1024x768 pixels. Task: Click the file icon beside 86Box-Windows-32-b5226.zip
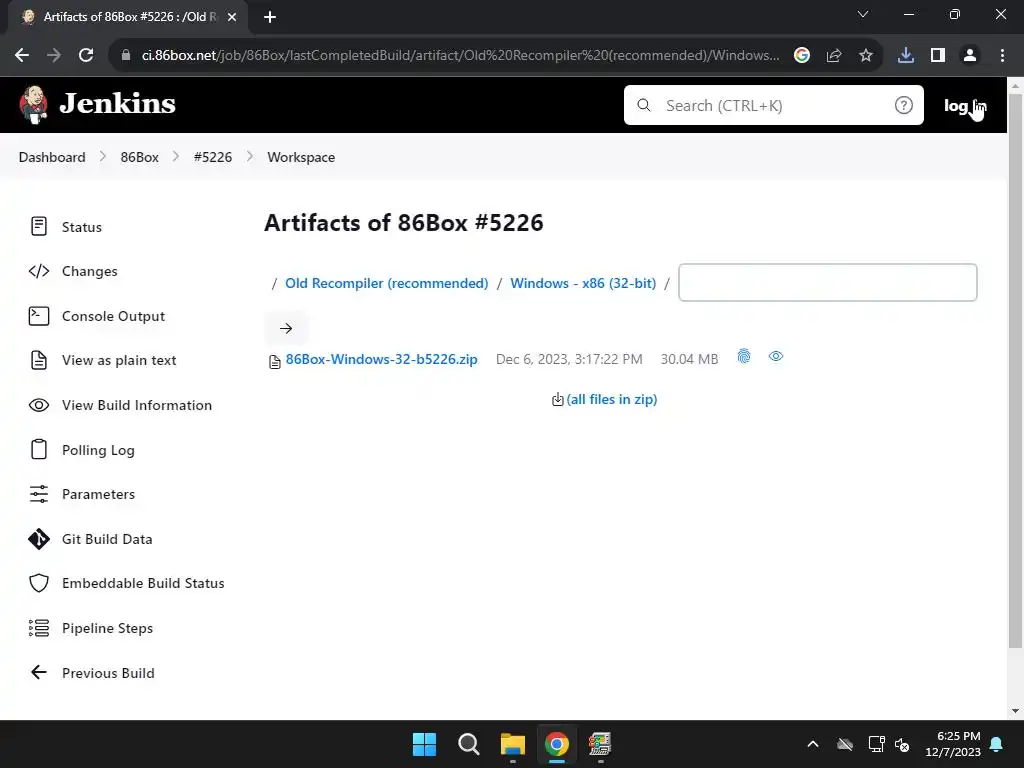(275, 361)
